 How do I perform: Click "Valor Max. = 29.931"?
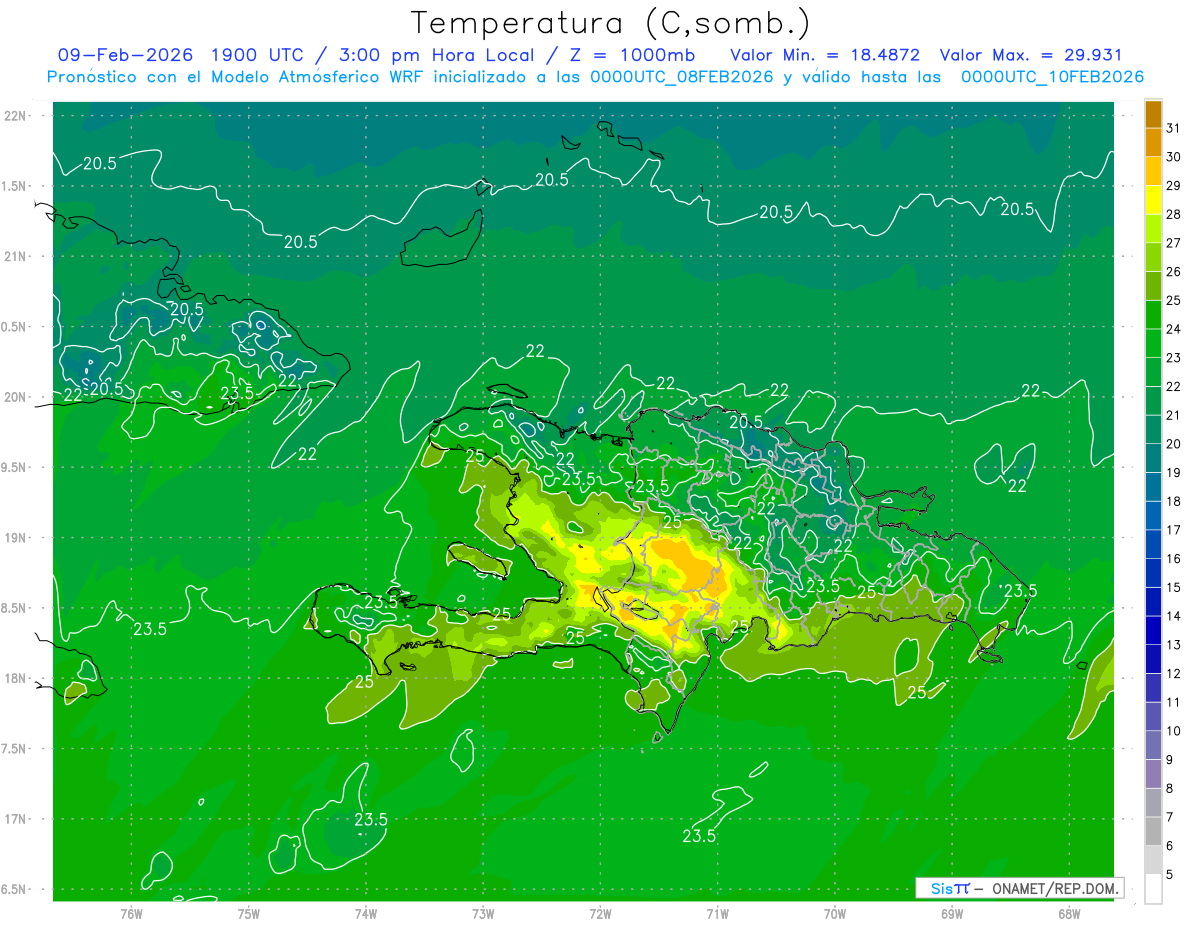click(1031, 55)
